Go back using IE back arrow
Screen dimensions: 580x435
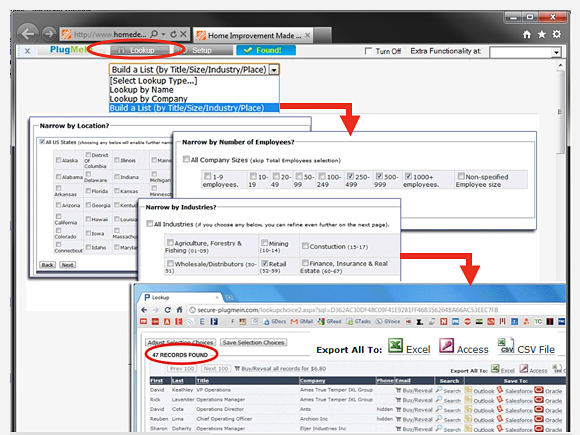pos(27,34)
